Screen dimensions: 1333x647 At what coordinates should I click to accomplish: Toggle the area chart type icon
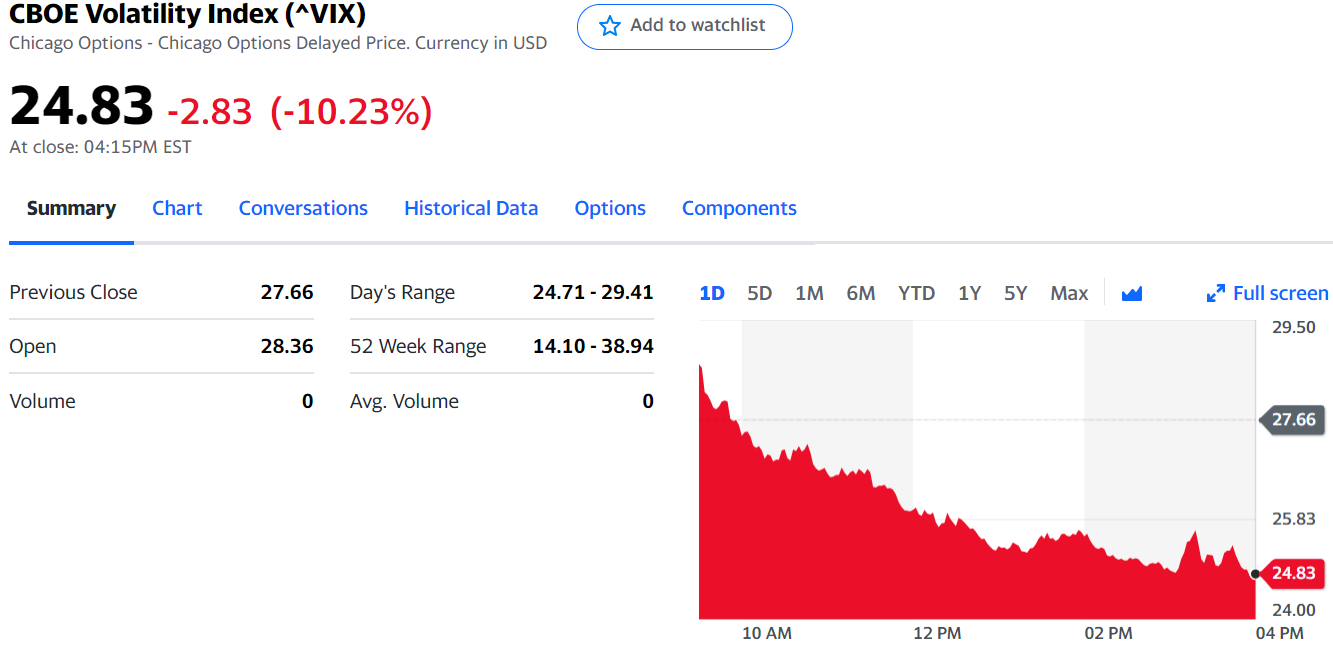point(1132,293)
